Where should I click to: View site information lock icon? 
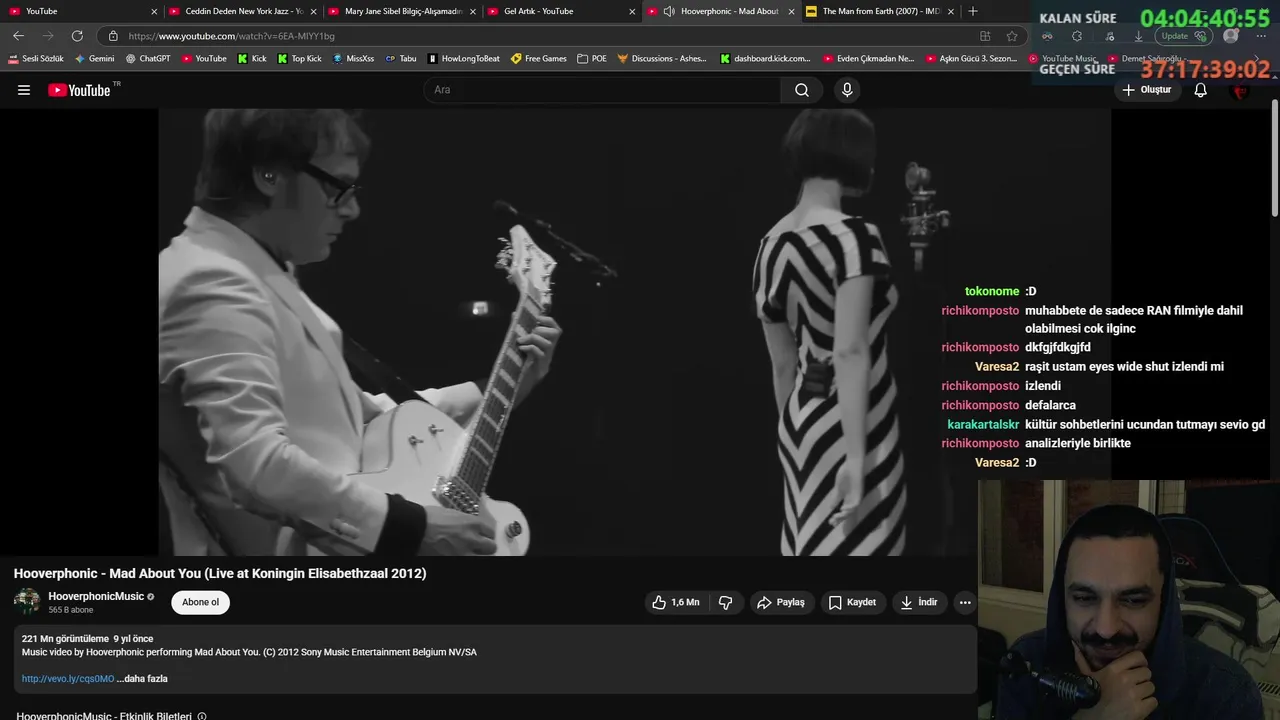[x=112, y=36]
